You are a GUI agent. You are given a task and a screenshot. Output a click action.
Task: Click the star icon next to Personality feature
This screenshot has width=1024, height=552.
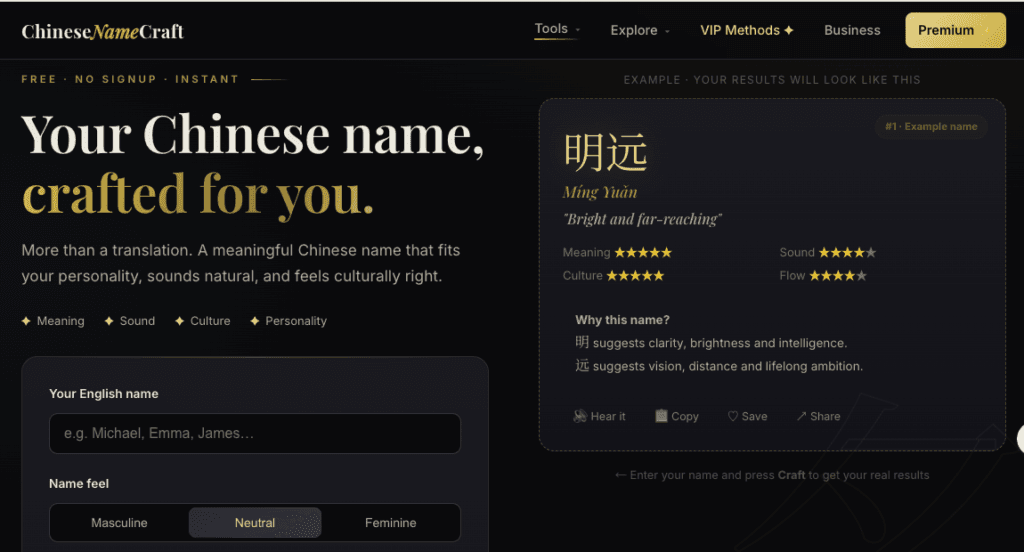pyautogui.click(x=255, y=321)
